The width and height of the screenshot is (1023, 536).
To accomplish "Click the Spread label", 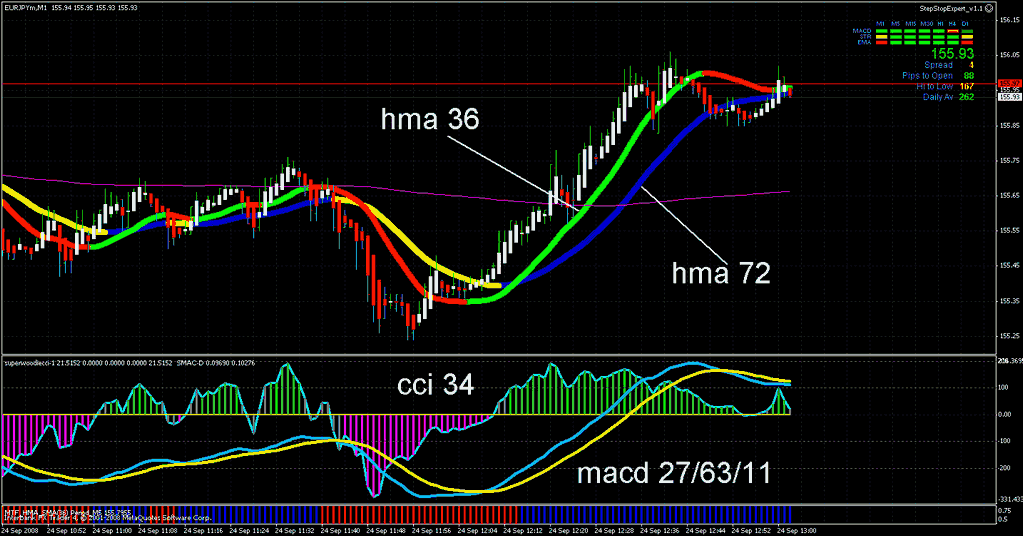I will [939, 65].
